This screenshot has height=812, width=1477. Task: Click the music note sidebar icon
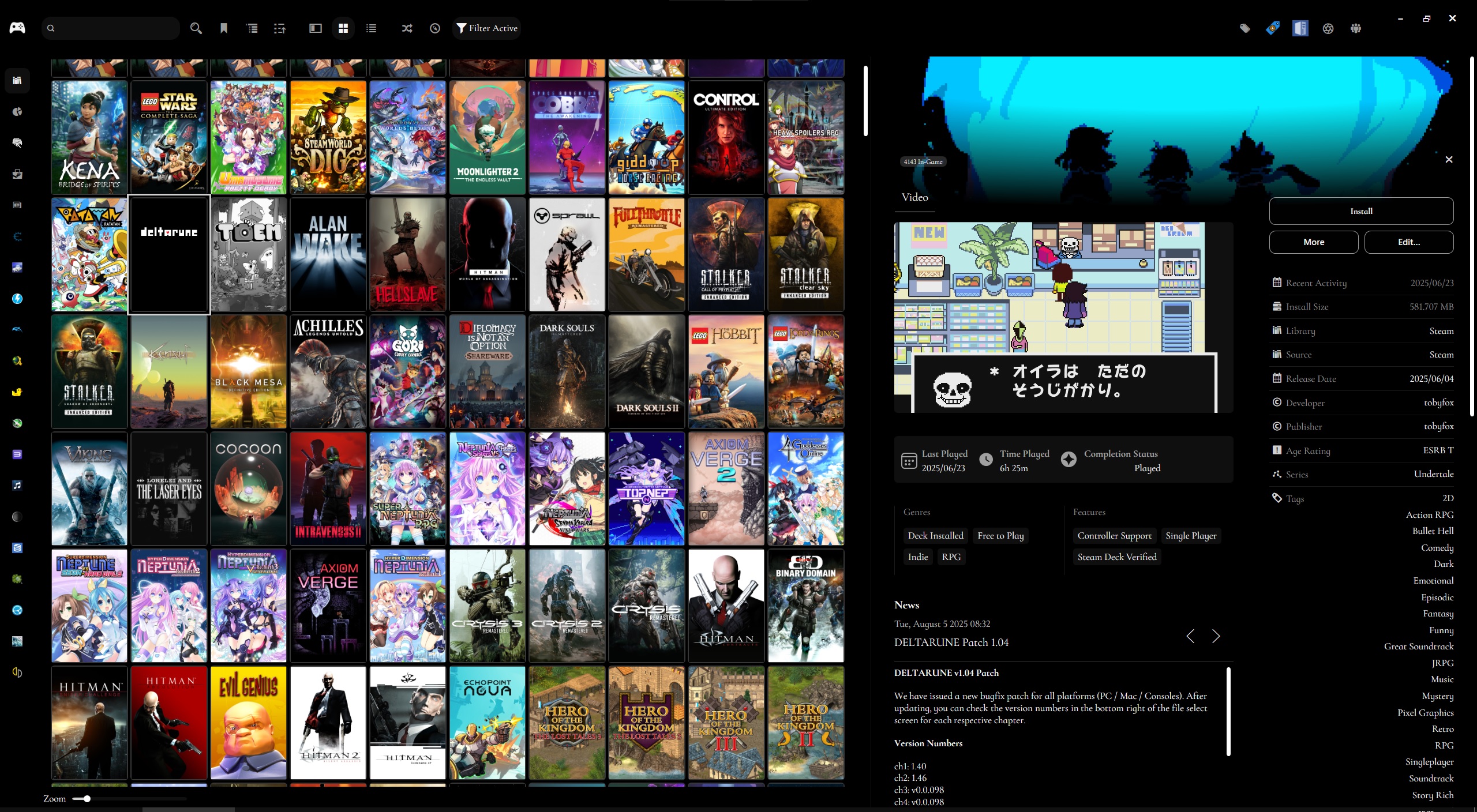(x=17, y=485)
